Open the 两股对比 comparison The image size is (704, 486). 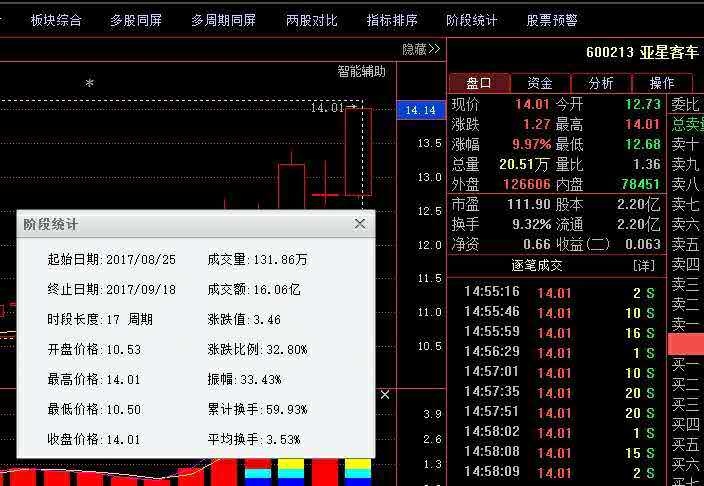point(311,20)
